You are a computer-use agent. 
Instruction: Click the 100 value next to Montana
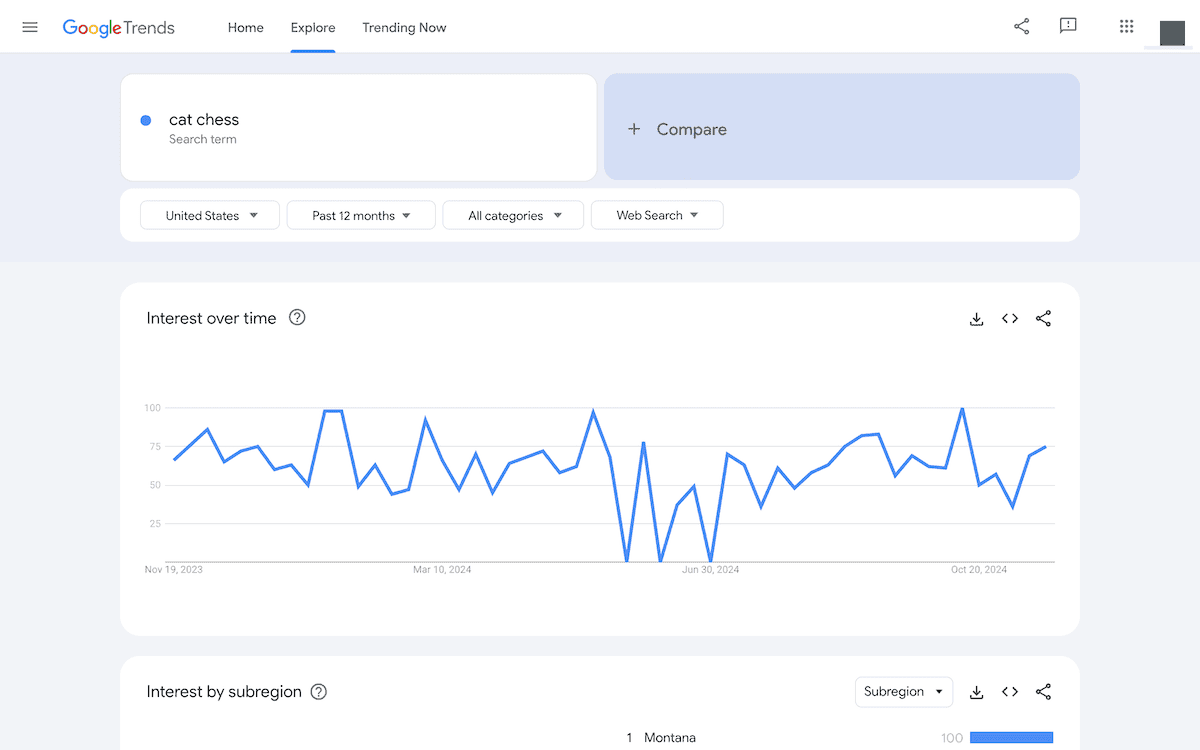[952, 738]
